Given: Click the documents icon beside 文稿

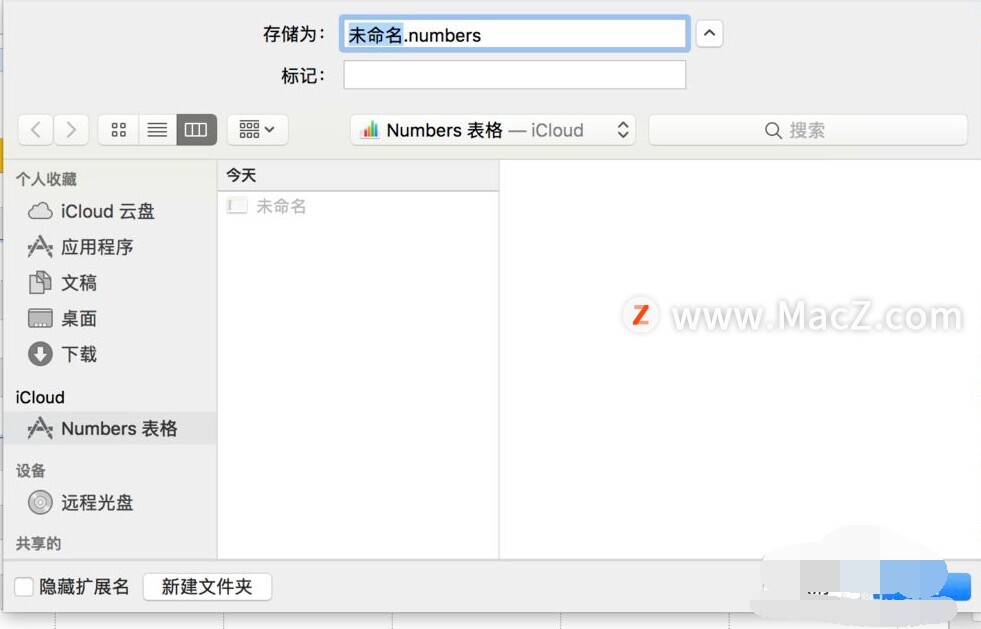Looking at the screenshot, I should (40, 282).
